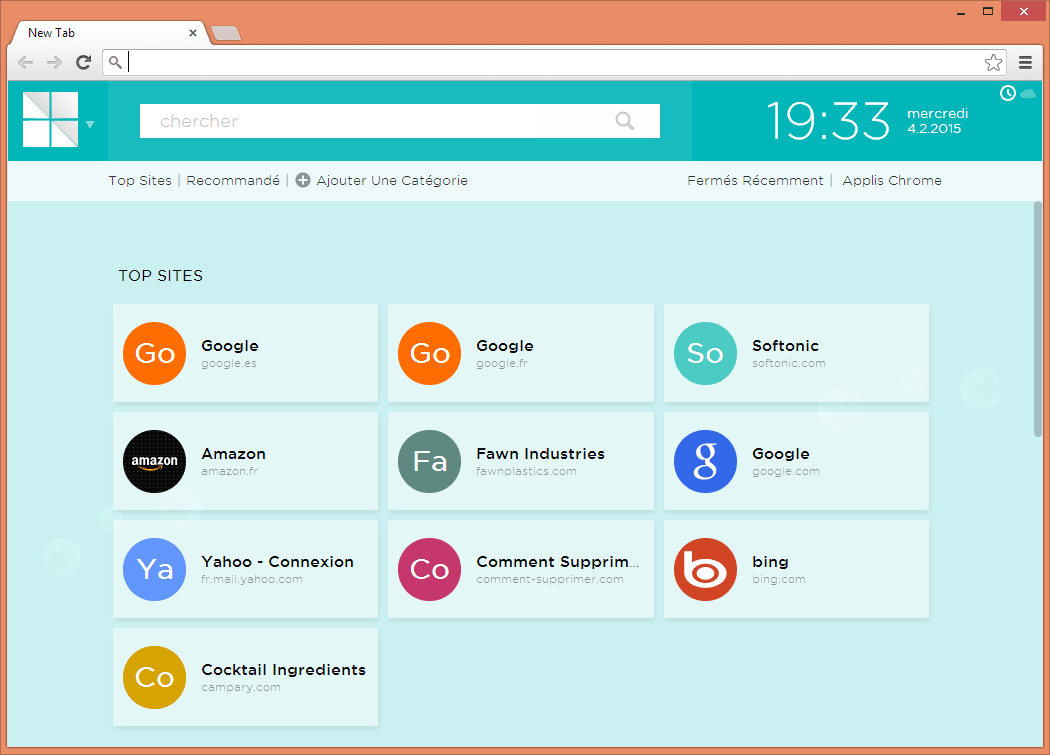Open the orange Go icon for google.fr
1050x755 pixels.
pos(429,353)
